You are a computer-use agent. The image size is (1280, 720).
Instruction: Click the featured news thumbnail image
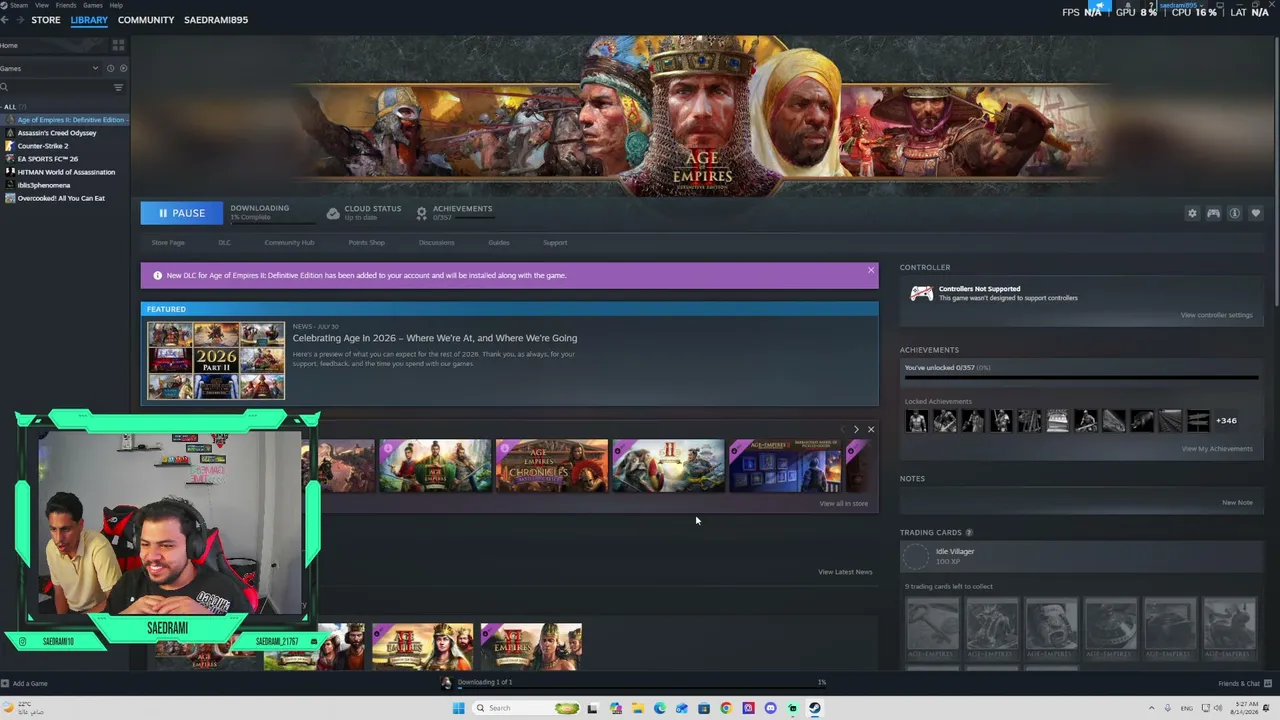pyautogui.click(x=216, y=360)
